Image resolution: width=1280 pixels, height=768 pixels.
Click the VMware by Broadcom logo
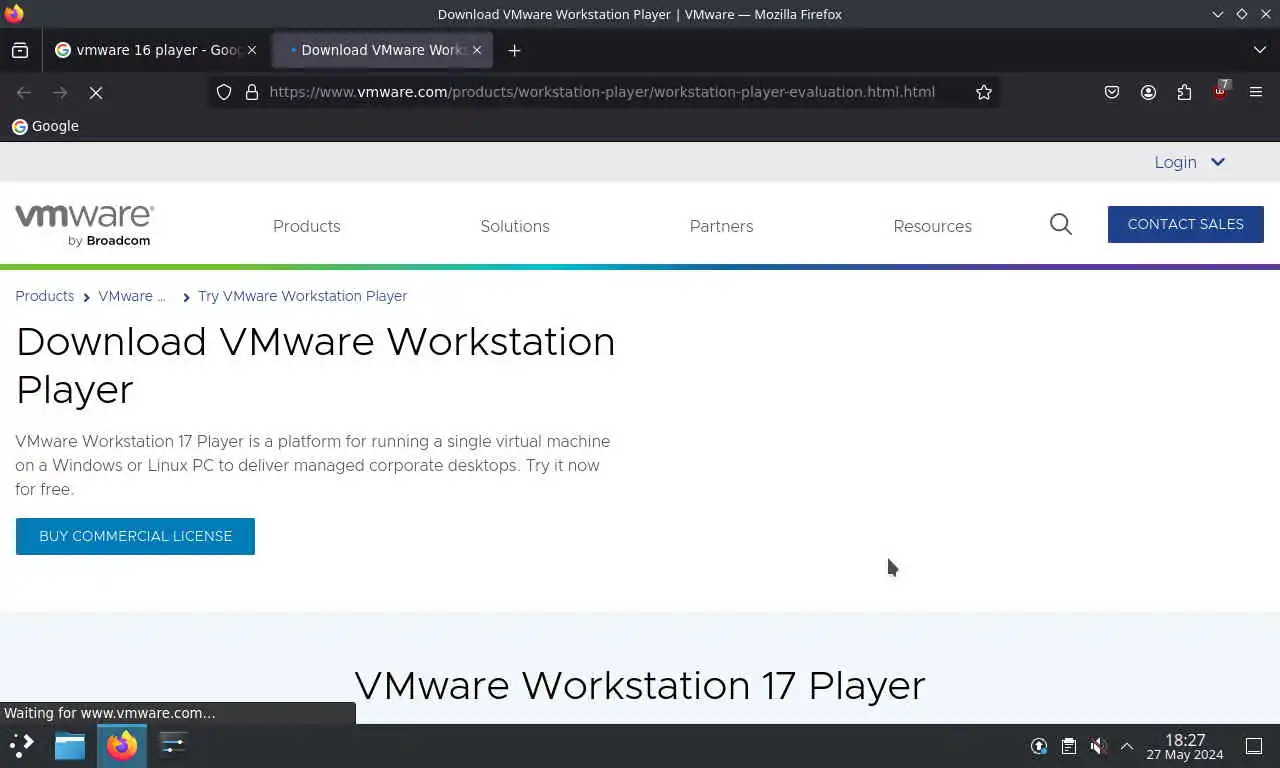pyautogui.click(x=84, y=225)
